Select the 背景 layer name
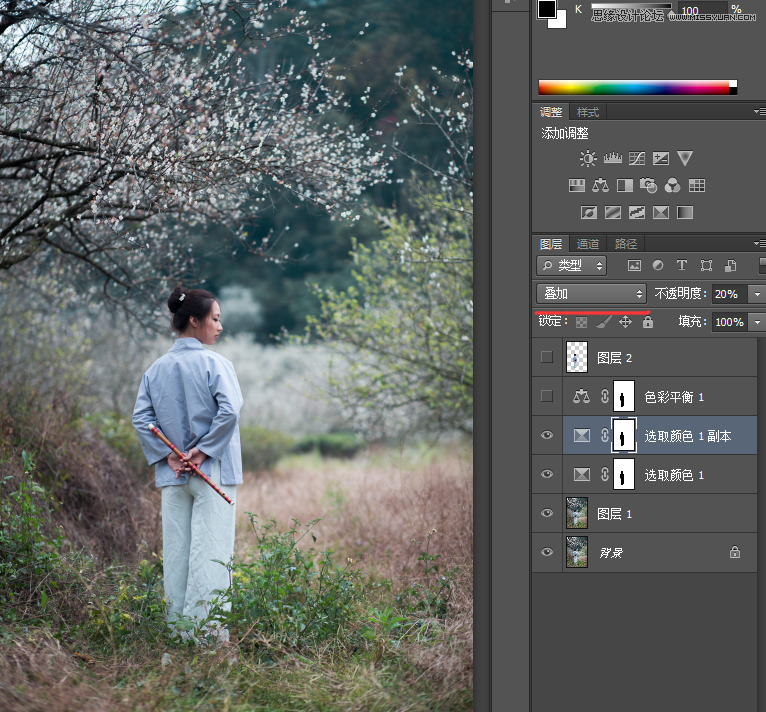 coord(611,553)
